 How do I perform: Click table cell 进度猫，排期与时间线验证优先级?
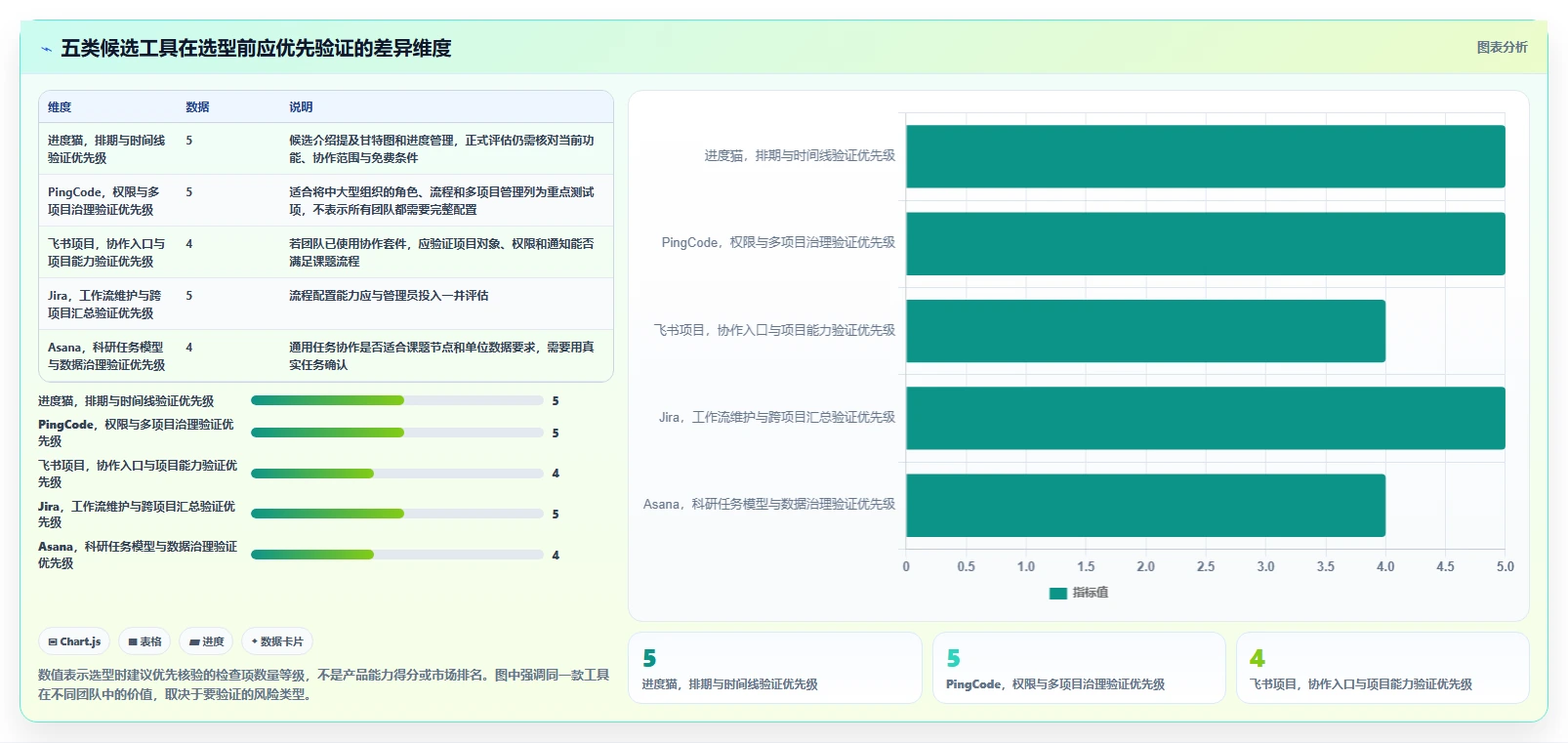107,149
